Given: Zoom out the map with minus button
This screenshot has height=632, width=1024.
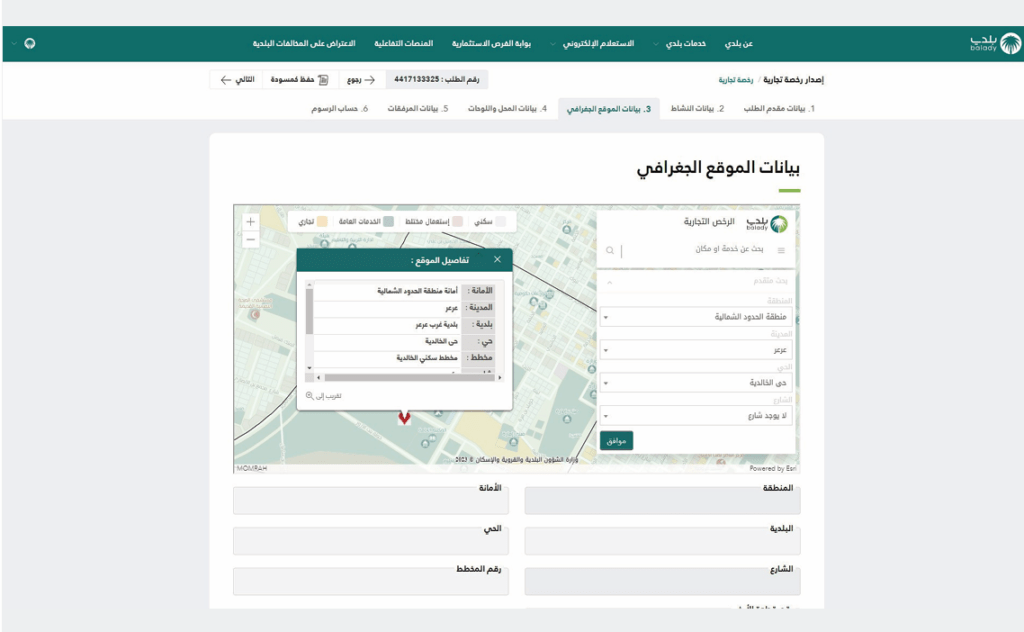Looking at the screenshot, I should [250, 240].
